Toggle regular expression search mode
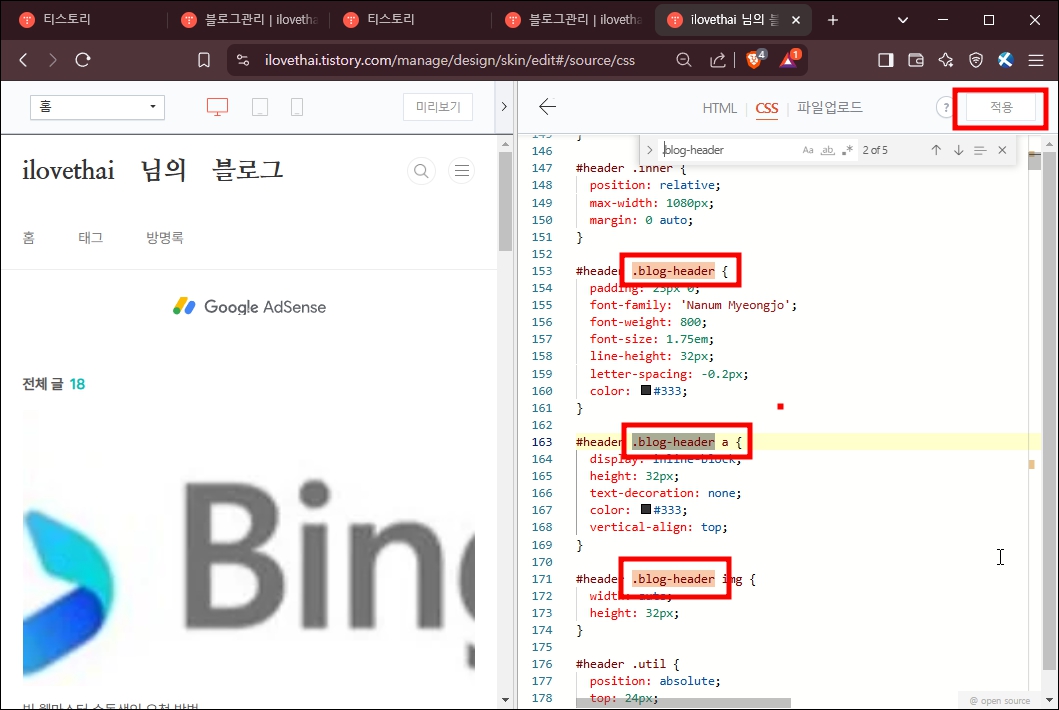This screenshot has width=1059, height=710. (x=847, y=150)
